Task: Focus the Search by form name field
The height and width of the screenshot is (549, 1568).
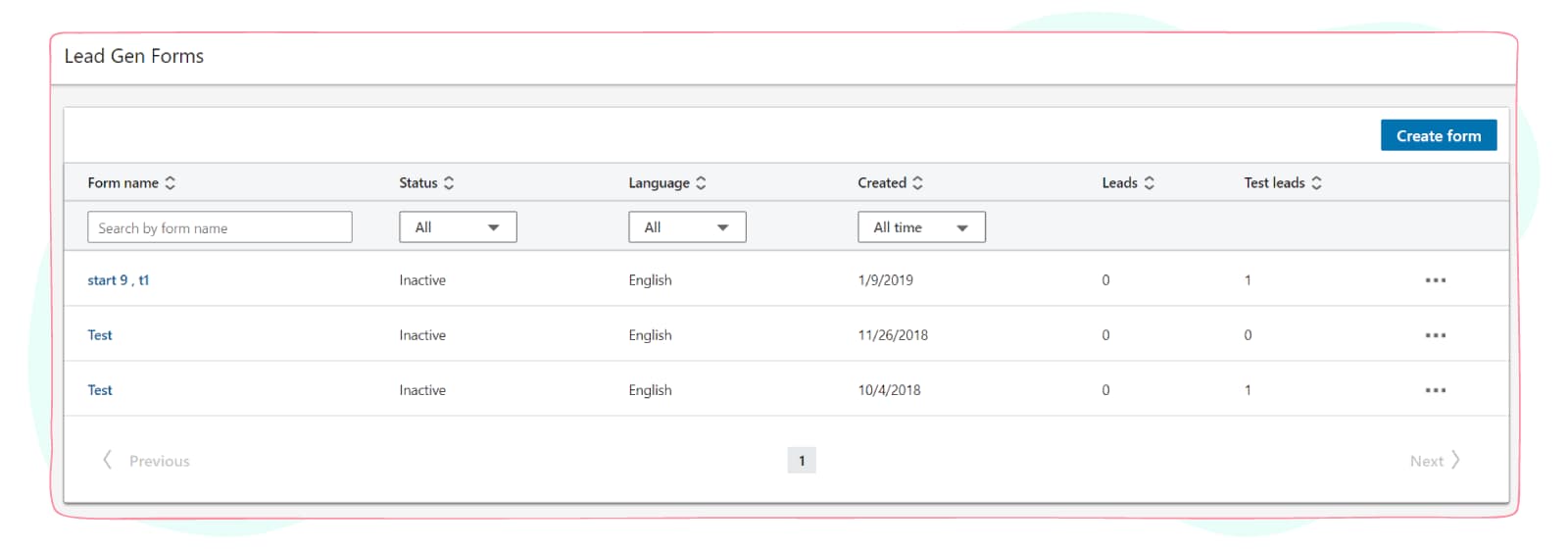Action: [220, 227]
